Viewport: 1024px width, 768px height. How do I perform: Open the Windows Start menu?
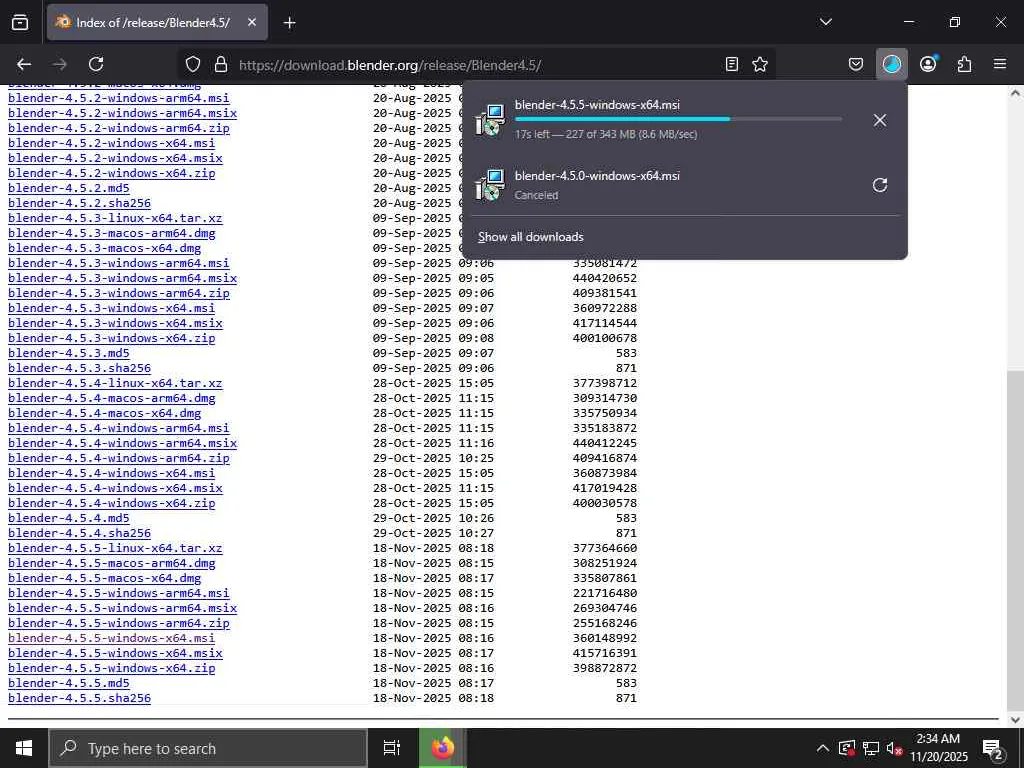tap(24, 748)
